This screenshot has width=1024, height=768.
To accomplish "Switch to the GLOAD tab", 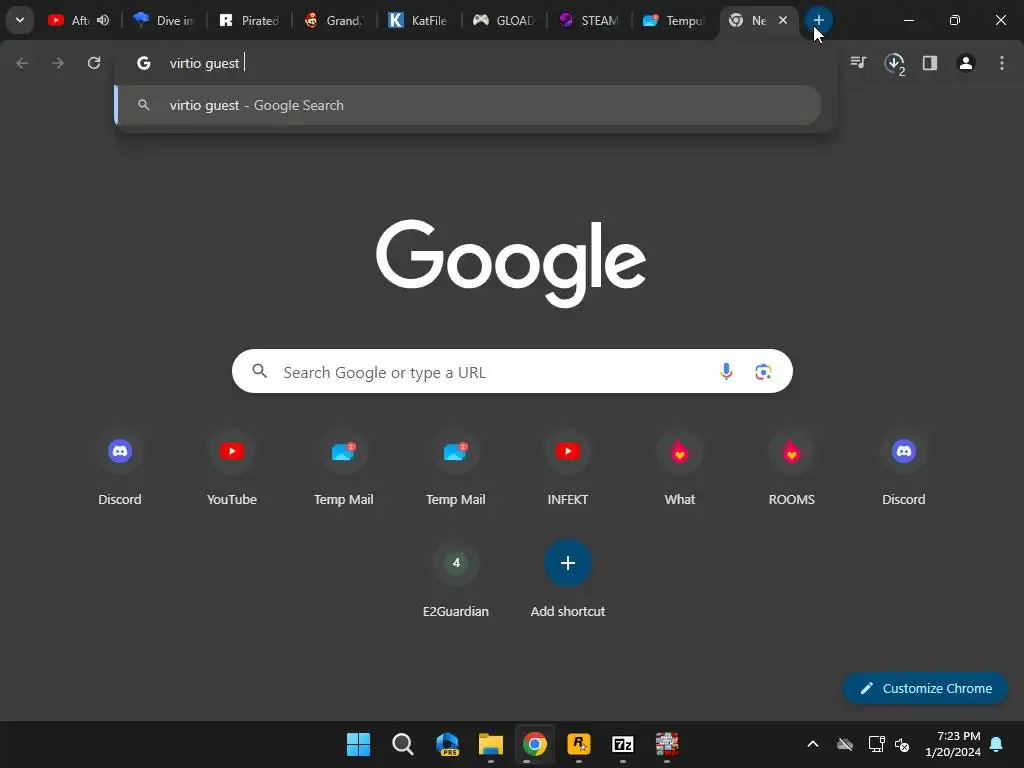I will click(x=504, y=20).
